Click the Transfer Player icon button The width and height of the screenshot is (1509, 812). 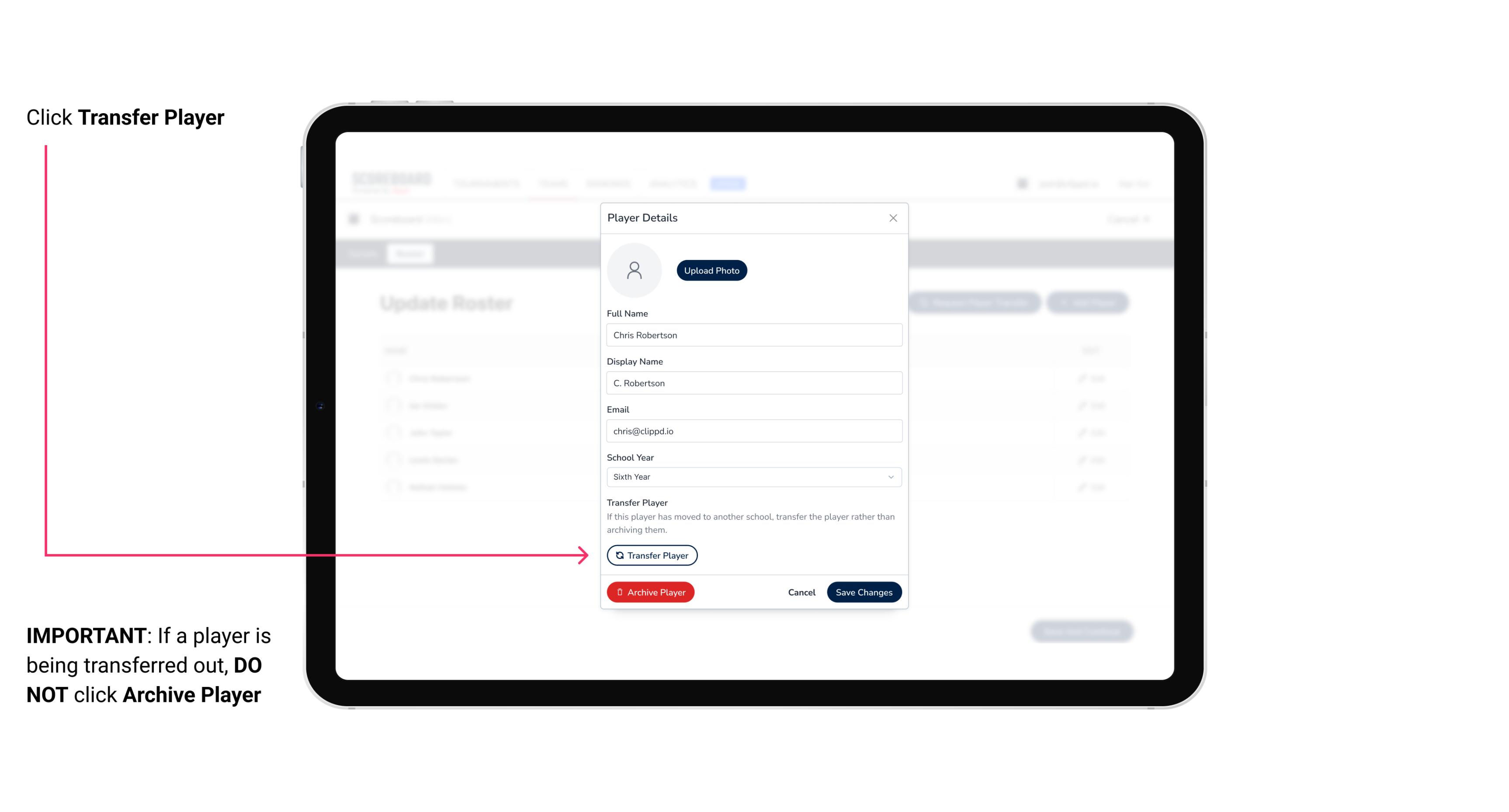[x=651, y=555]
